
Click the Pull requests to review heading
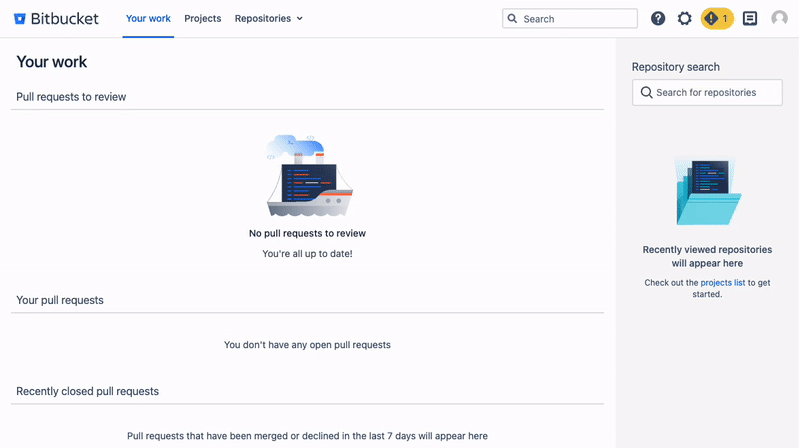71,97
